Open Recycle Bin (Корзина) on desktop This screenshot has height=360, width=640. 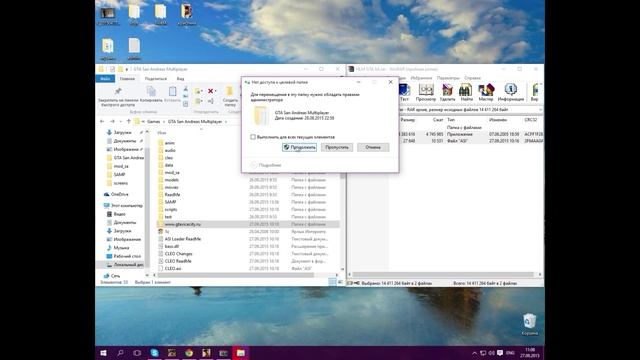click(529, 324)
